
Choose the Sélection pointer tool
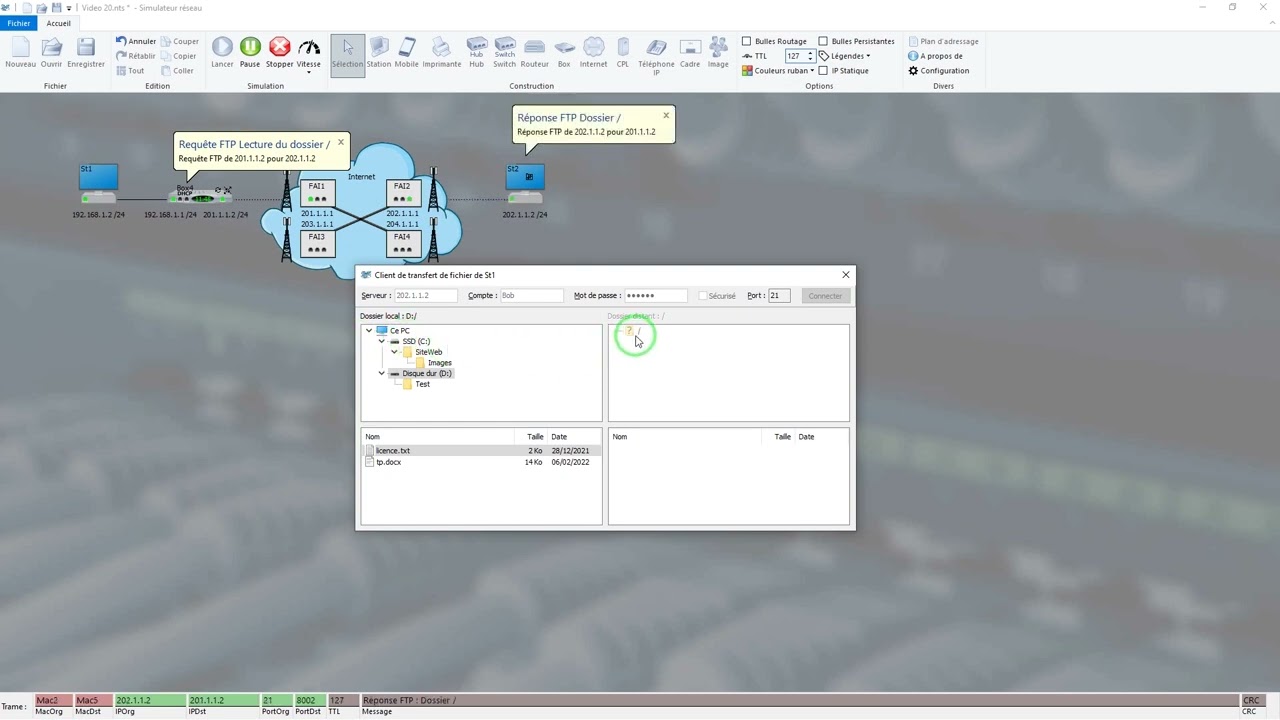click(348, 55)
